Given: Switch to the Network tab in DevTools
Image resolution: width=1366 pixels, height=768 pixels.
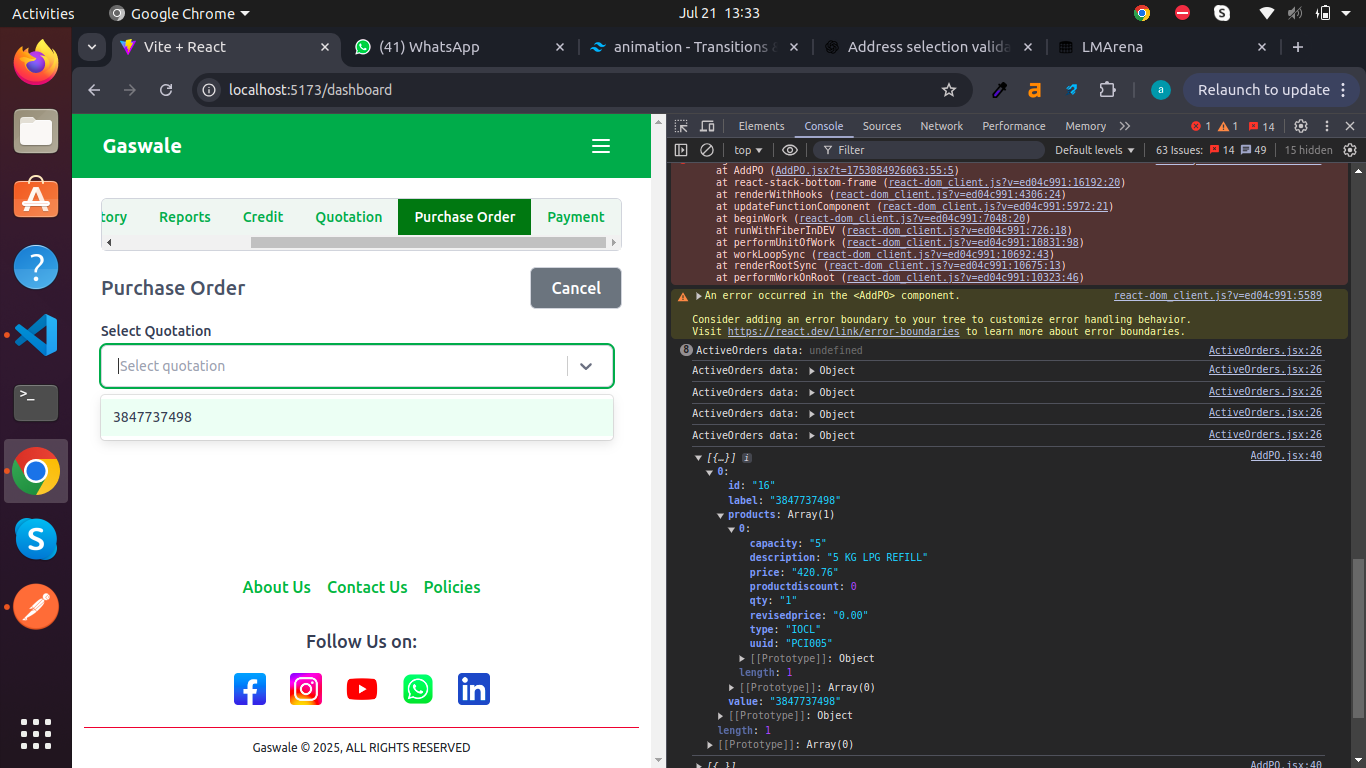Looking at the screenshot, I should (941, 126).
